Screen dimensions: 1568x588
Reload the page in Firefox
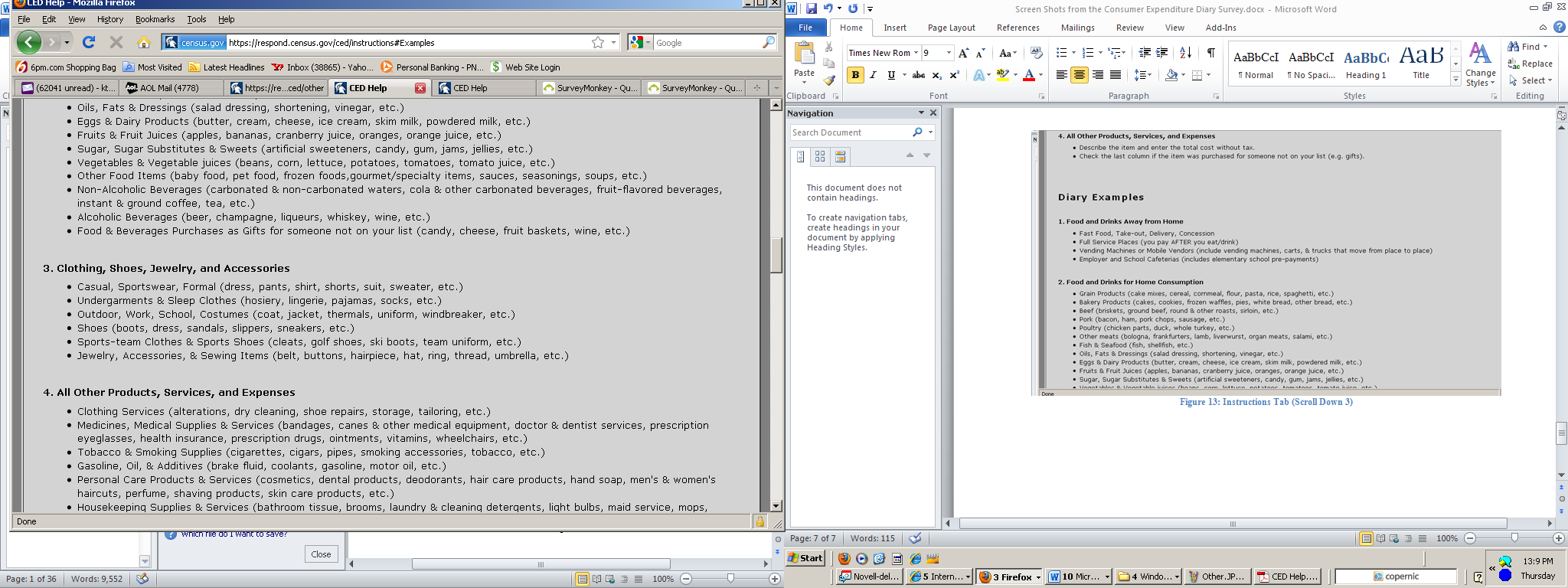tap(89, 43)
